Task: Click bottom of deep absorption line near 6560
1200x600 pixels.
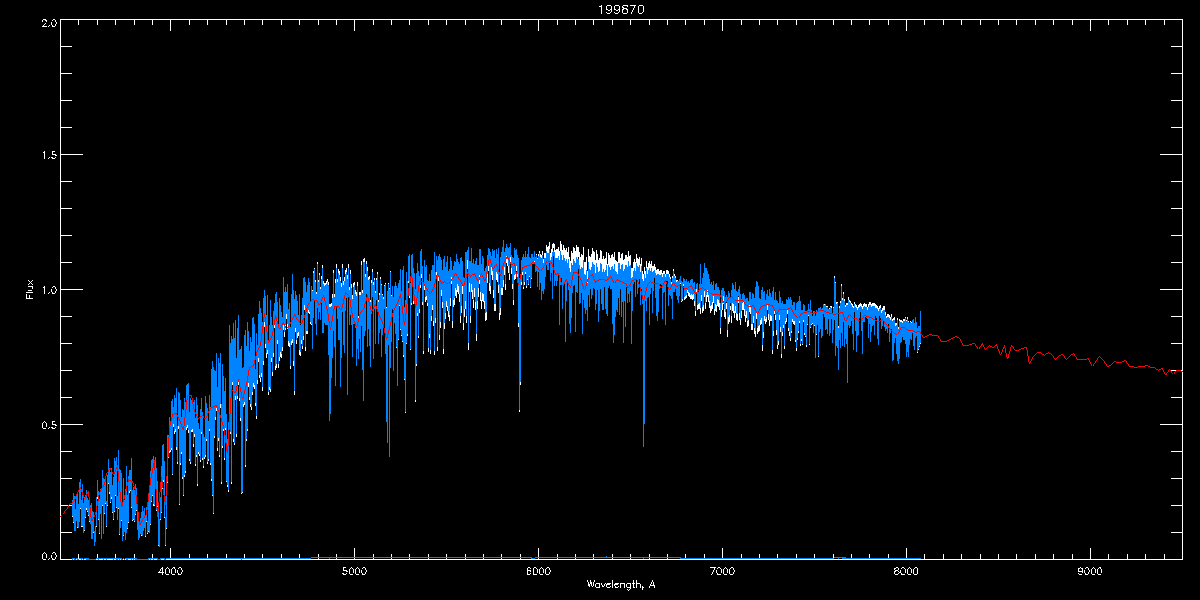Action: click(x=643, y=444)
